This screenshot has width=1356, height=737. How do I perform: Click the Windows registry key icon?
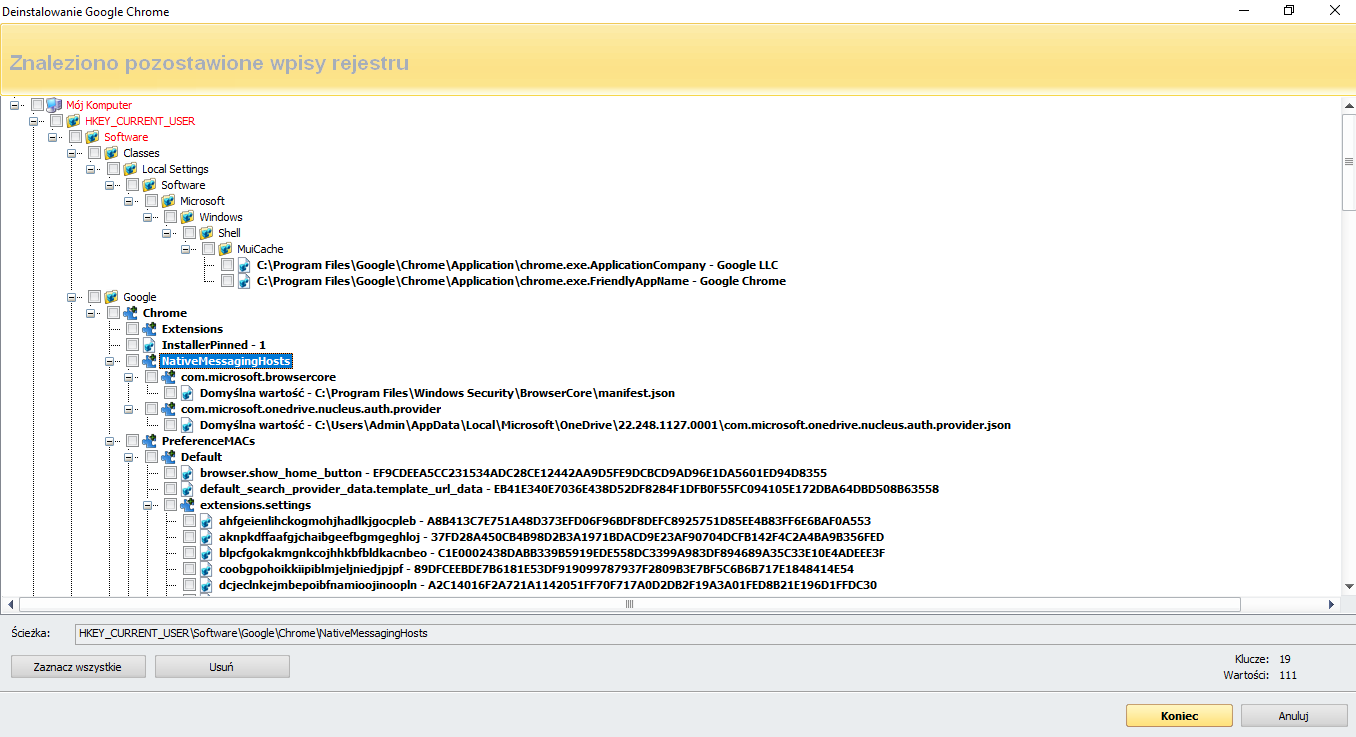[x=187, y=217]
